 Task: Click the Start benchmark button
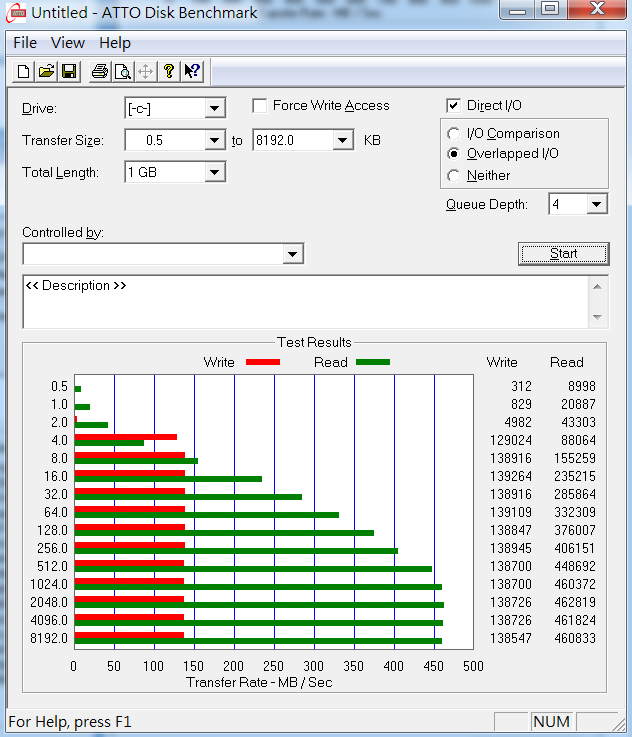pos(563,254)
